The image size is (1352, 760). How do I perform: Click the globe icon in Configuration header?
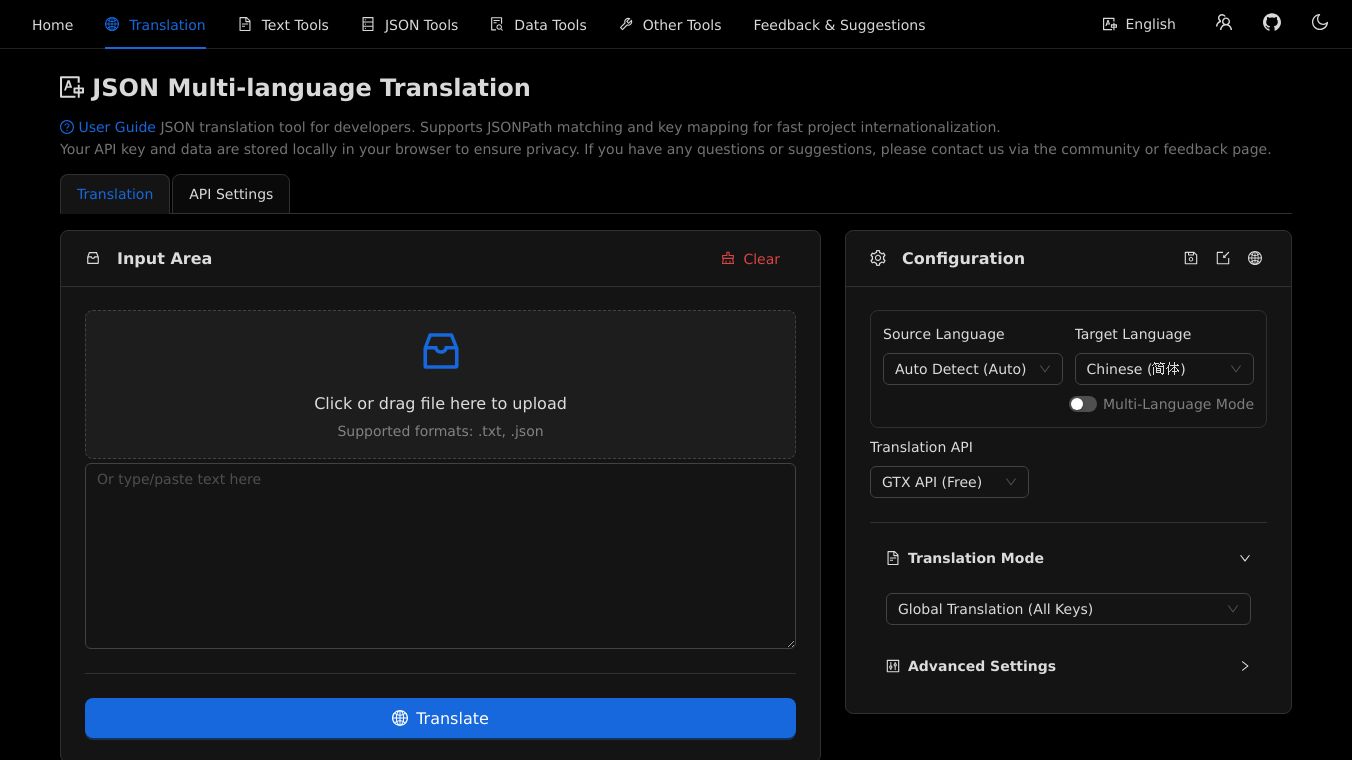pyautogui.click(x=1254, y=258)
